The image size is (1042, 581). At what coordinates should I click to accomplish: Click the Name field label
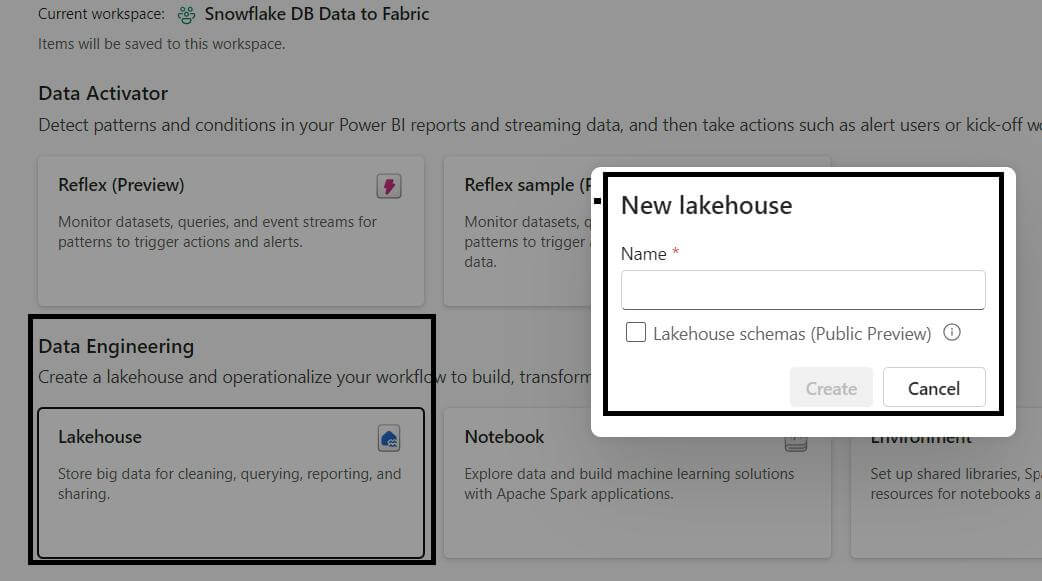(x=643, y=254)
